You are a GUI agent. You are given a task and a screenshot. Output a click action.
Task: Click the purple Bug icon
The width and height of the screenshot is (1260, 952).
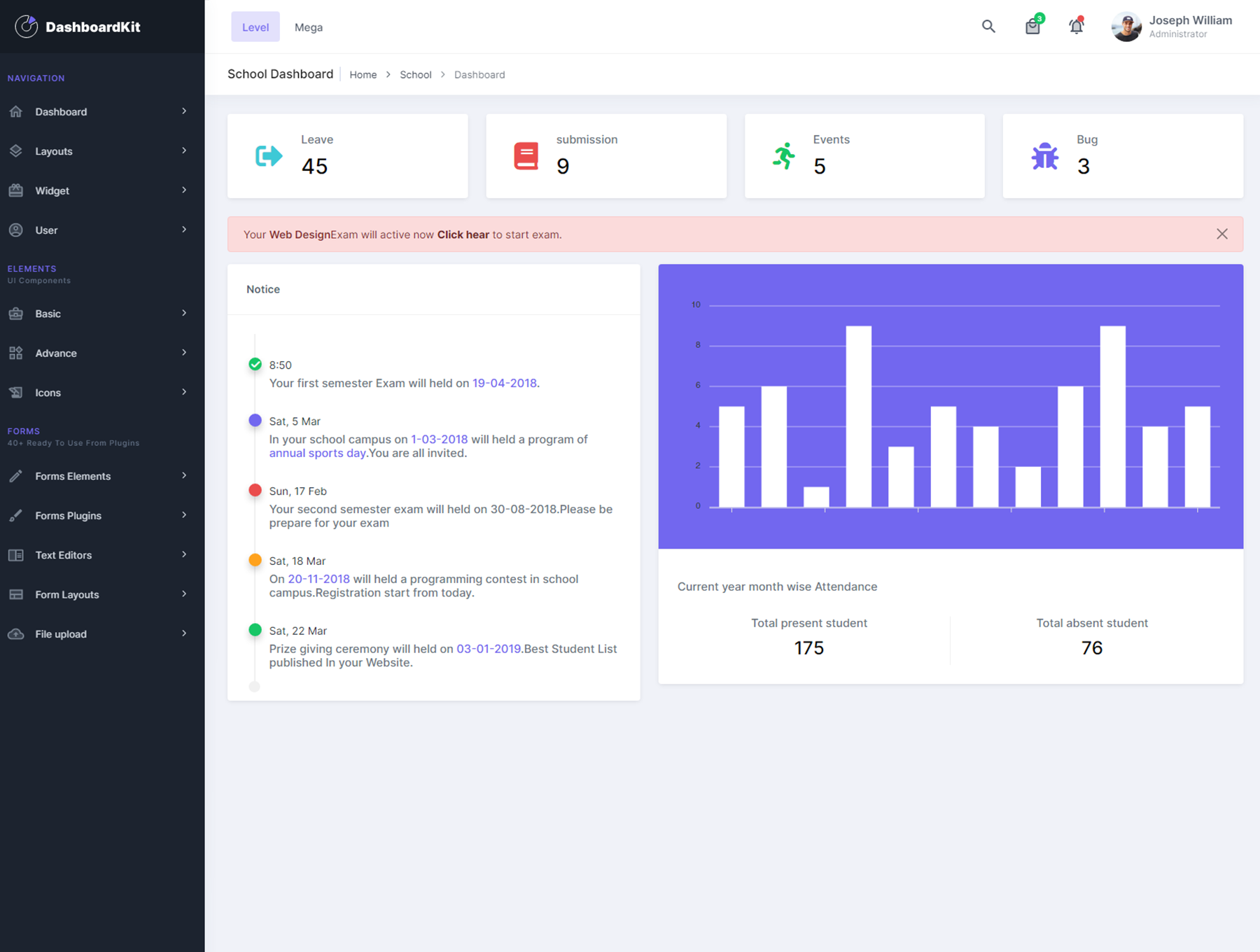pos(1044,155)
